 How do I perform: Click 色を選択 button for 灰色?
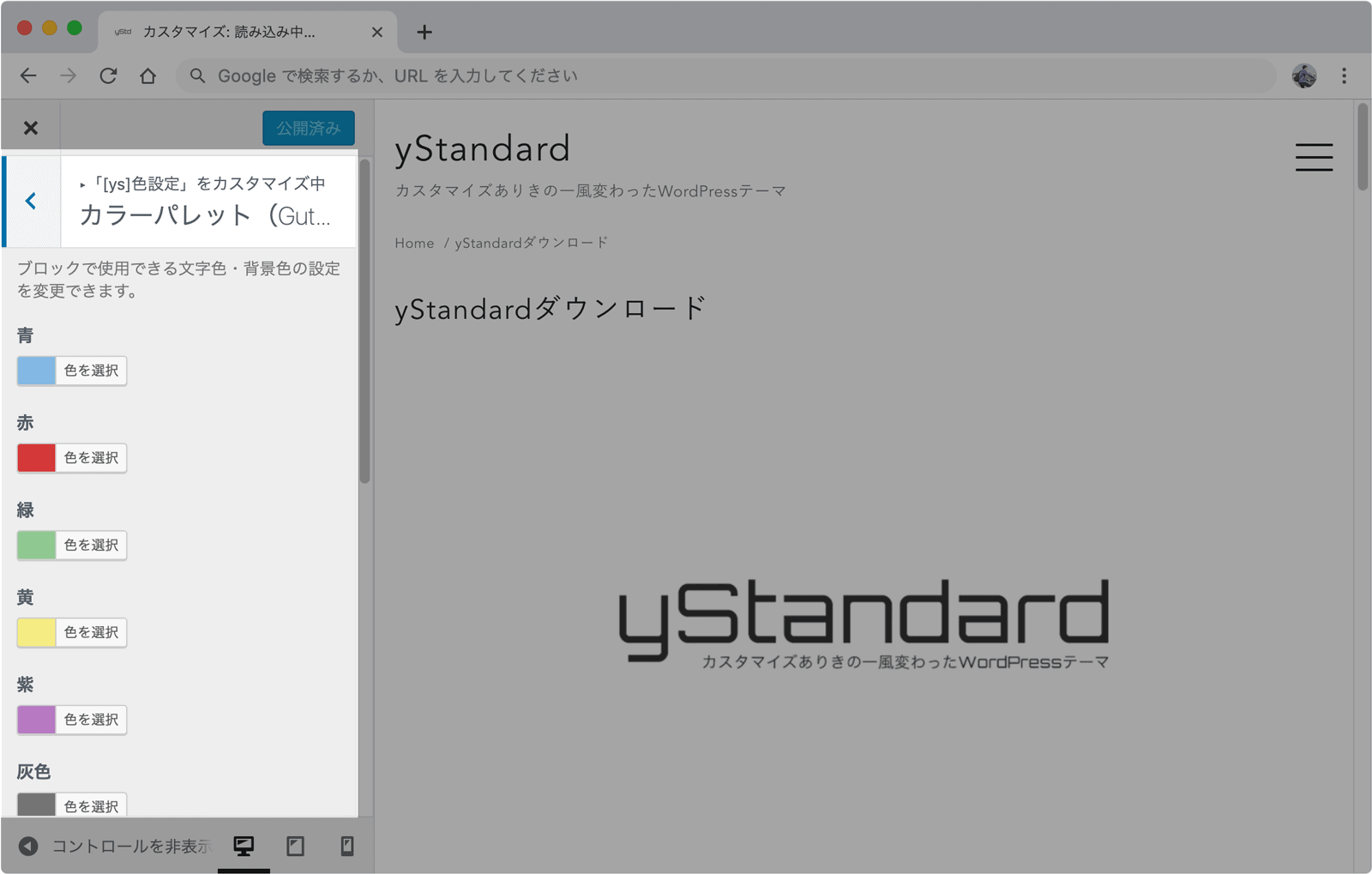pos(92,805)
